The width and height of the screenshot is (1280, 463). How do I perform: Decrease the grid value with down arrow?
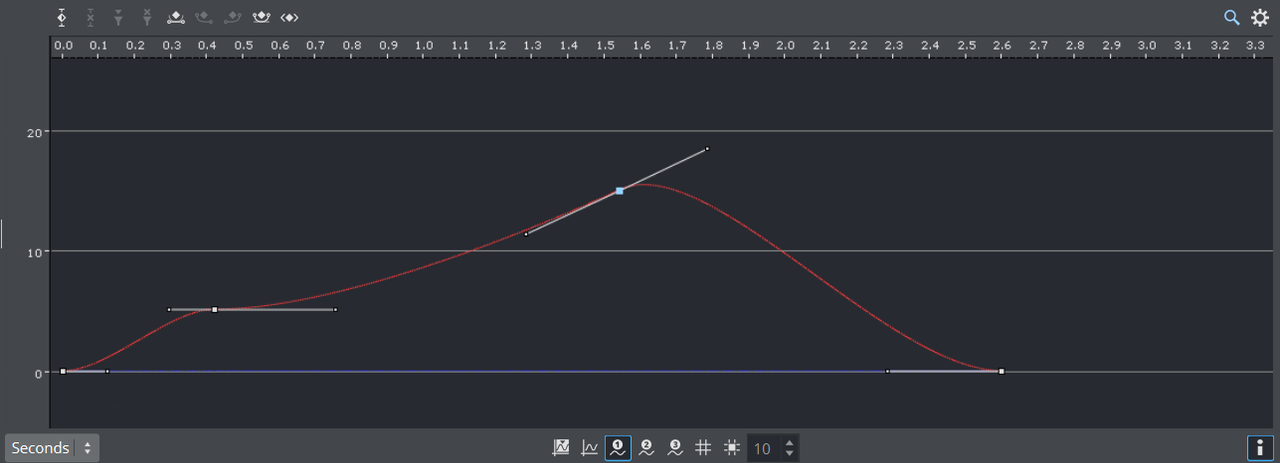coord(790,454)
